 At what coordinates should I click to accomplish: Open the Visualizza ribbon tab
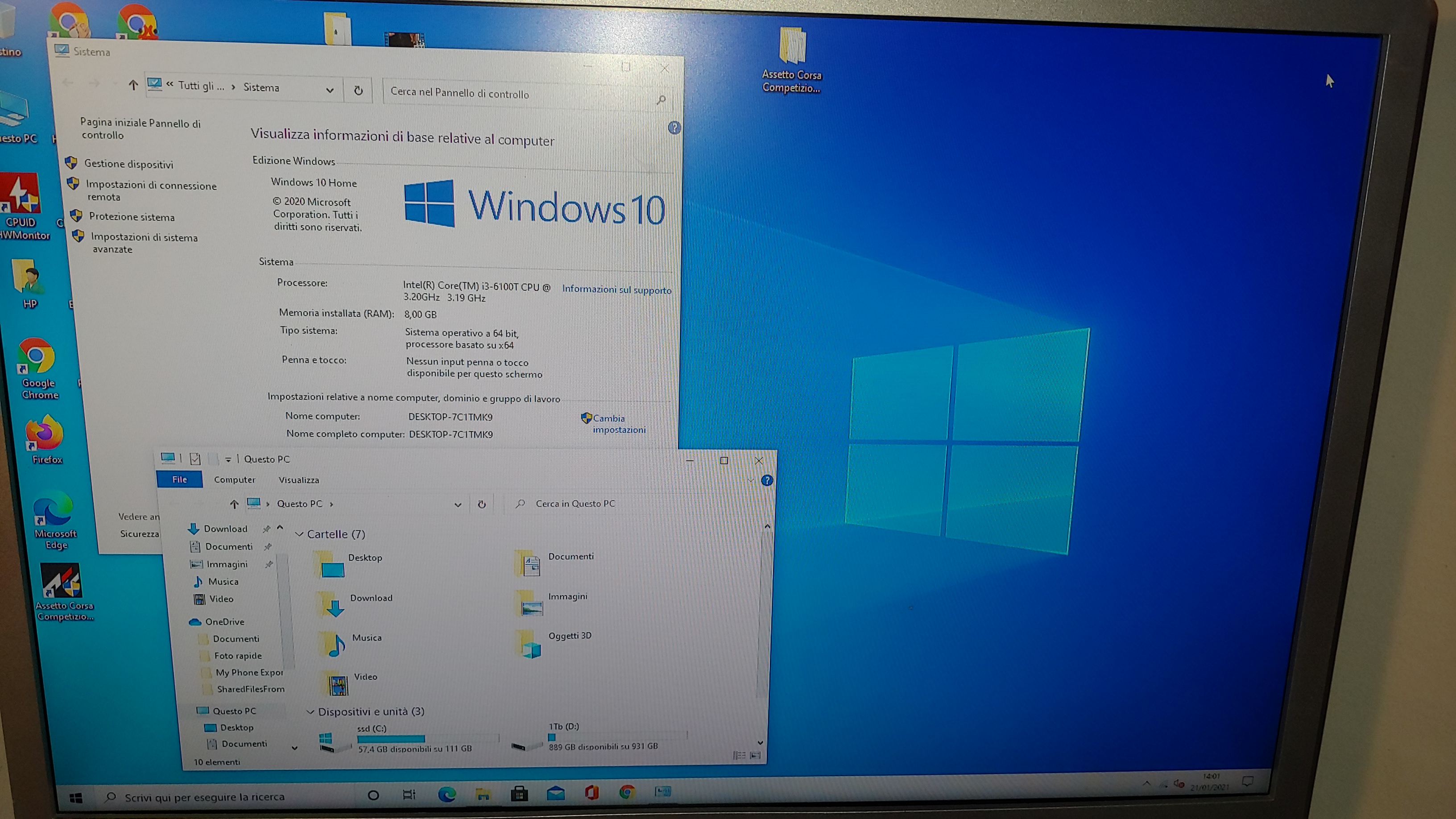(298, 480)
